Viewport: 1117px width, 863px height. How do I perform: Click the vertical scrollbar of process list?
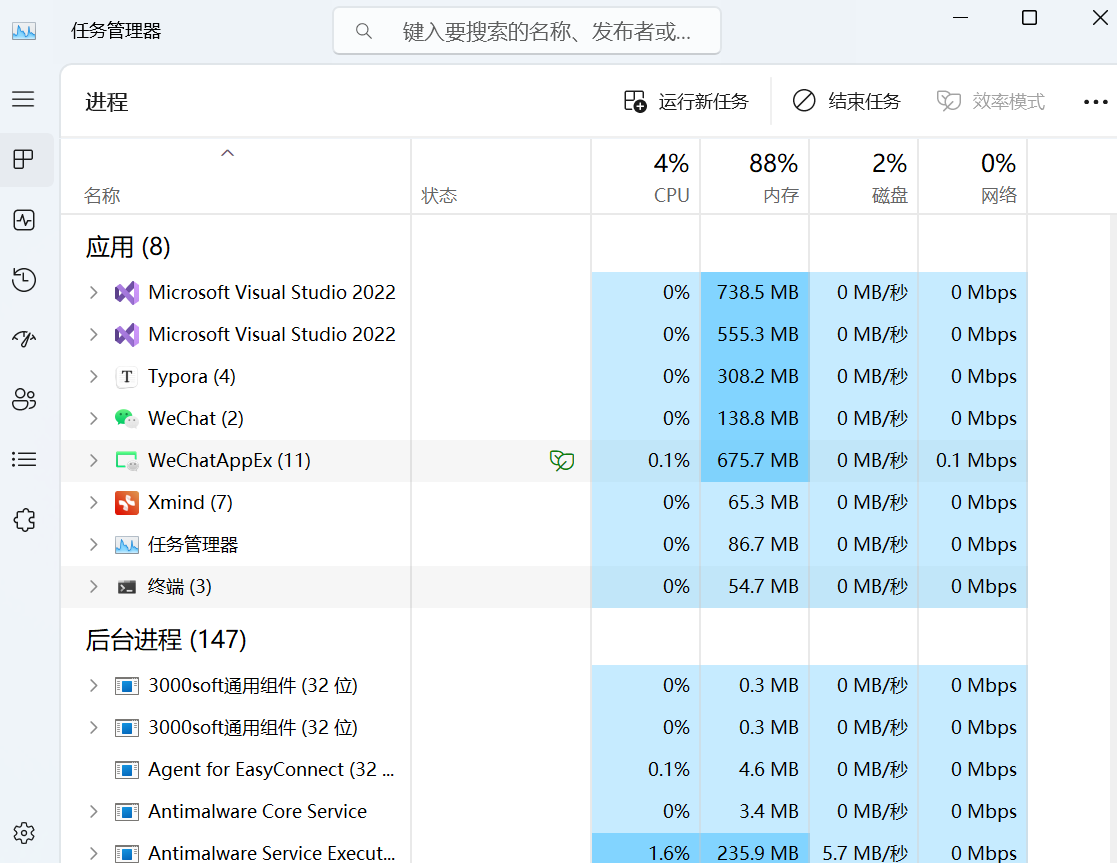1112,538
